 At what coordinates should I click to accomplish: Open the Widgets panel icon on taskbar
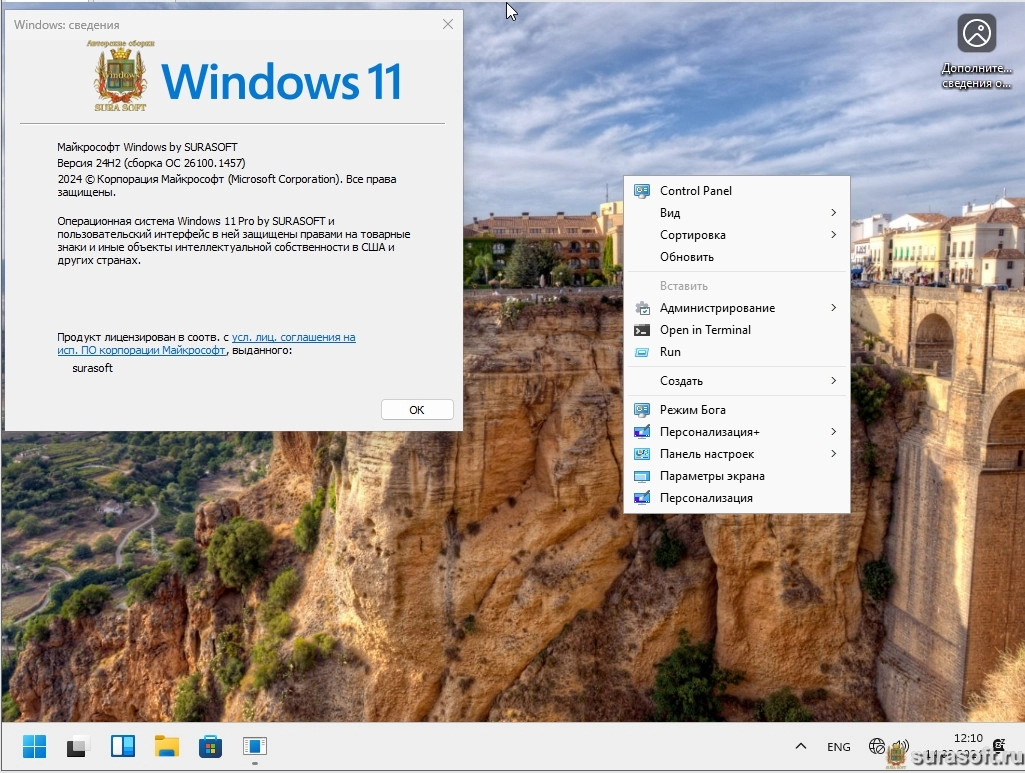[123, 746]
